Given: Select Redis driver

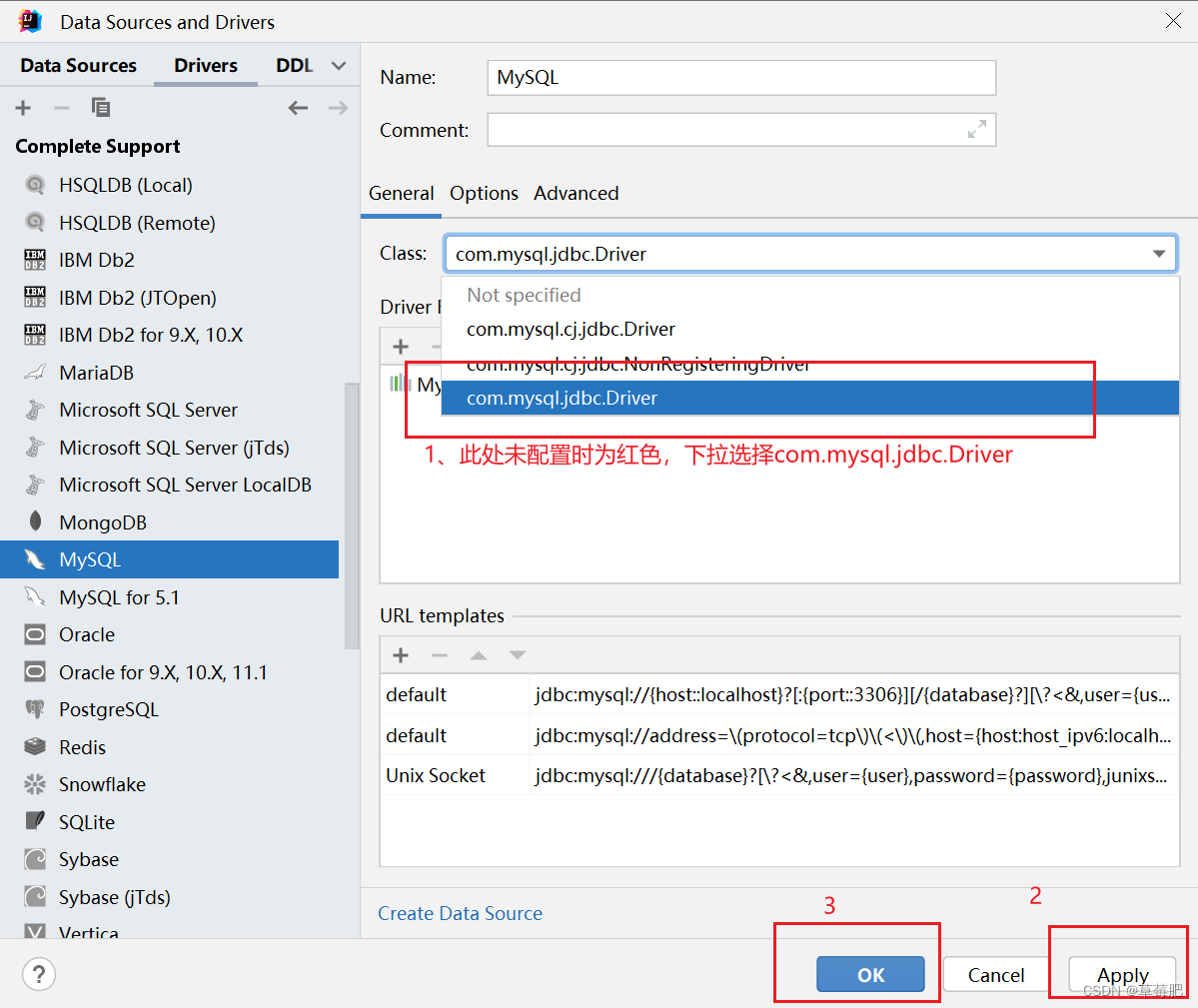Looking at the screenshot, I should click(x=170, y=747).
